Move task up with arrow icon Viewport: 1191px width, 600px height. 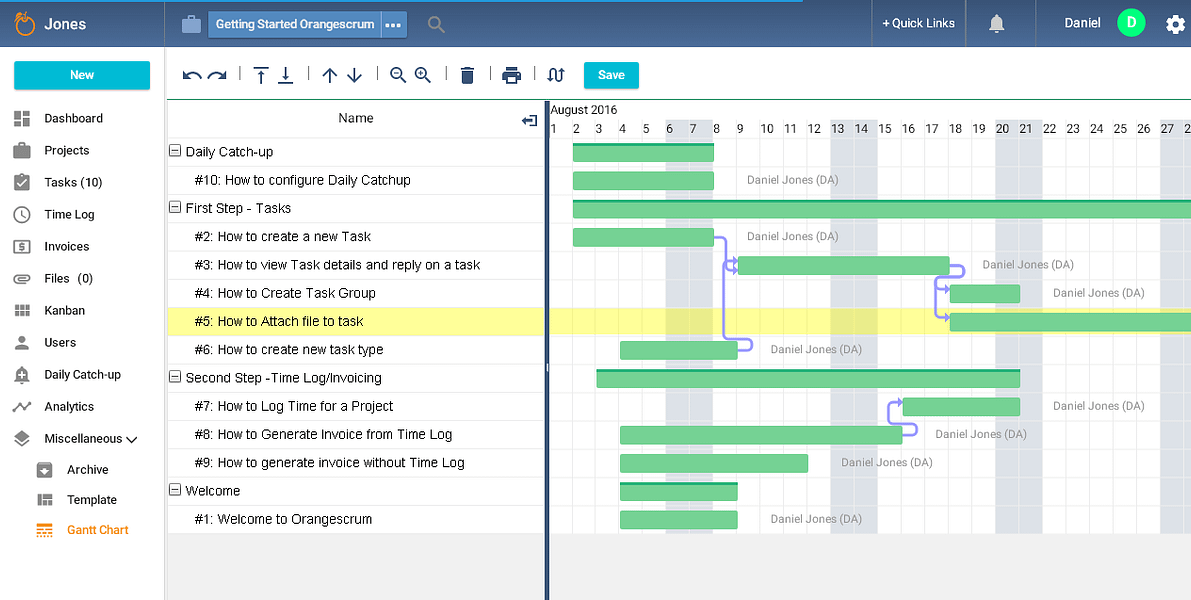[330, 75]
